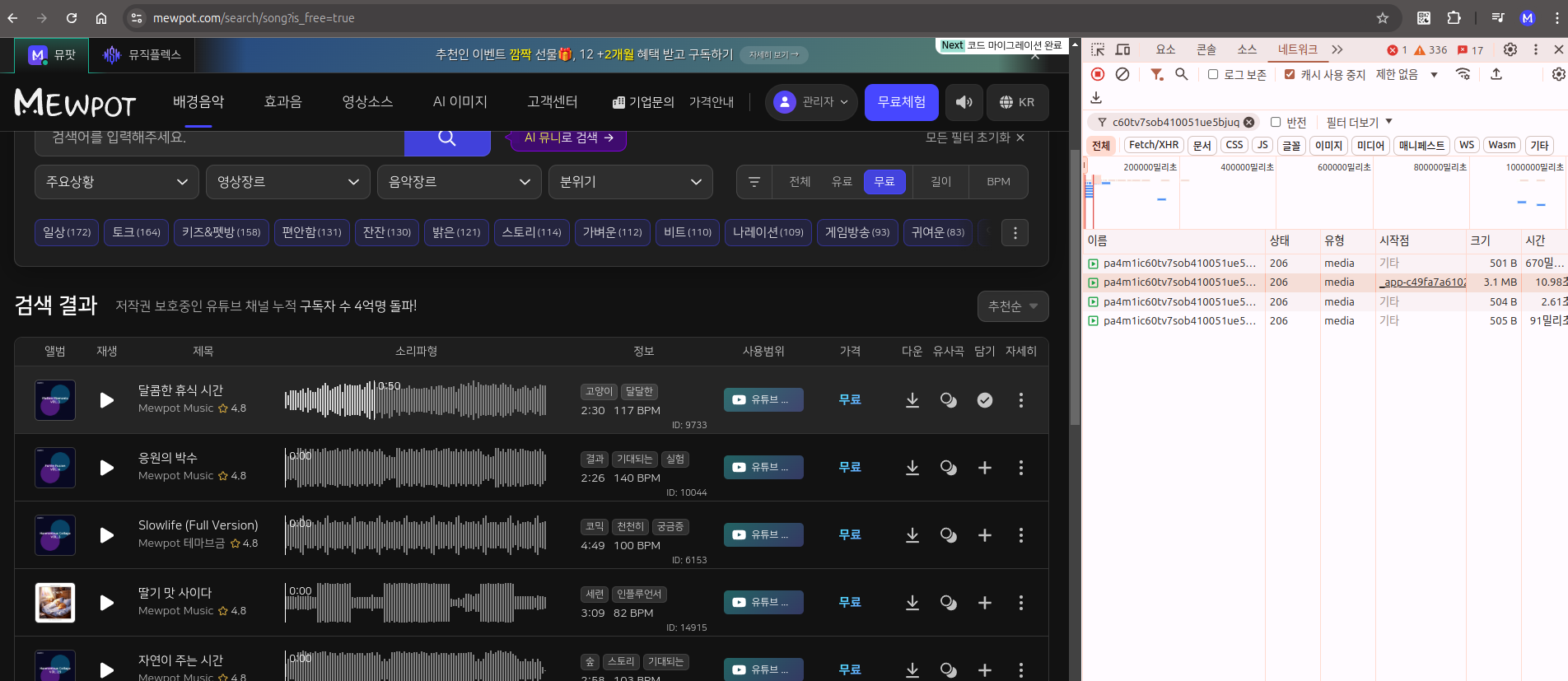Toggle device toolbar in DevTools

coord(1122,49)
